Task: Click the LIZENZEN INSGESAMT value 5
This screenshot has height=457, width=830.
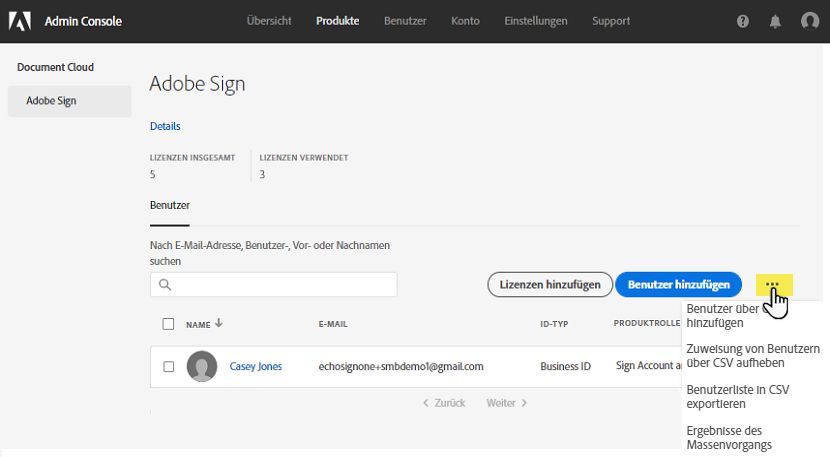Action: tap(152, 175)
